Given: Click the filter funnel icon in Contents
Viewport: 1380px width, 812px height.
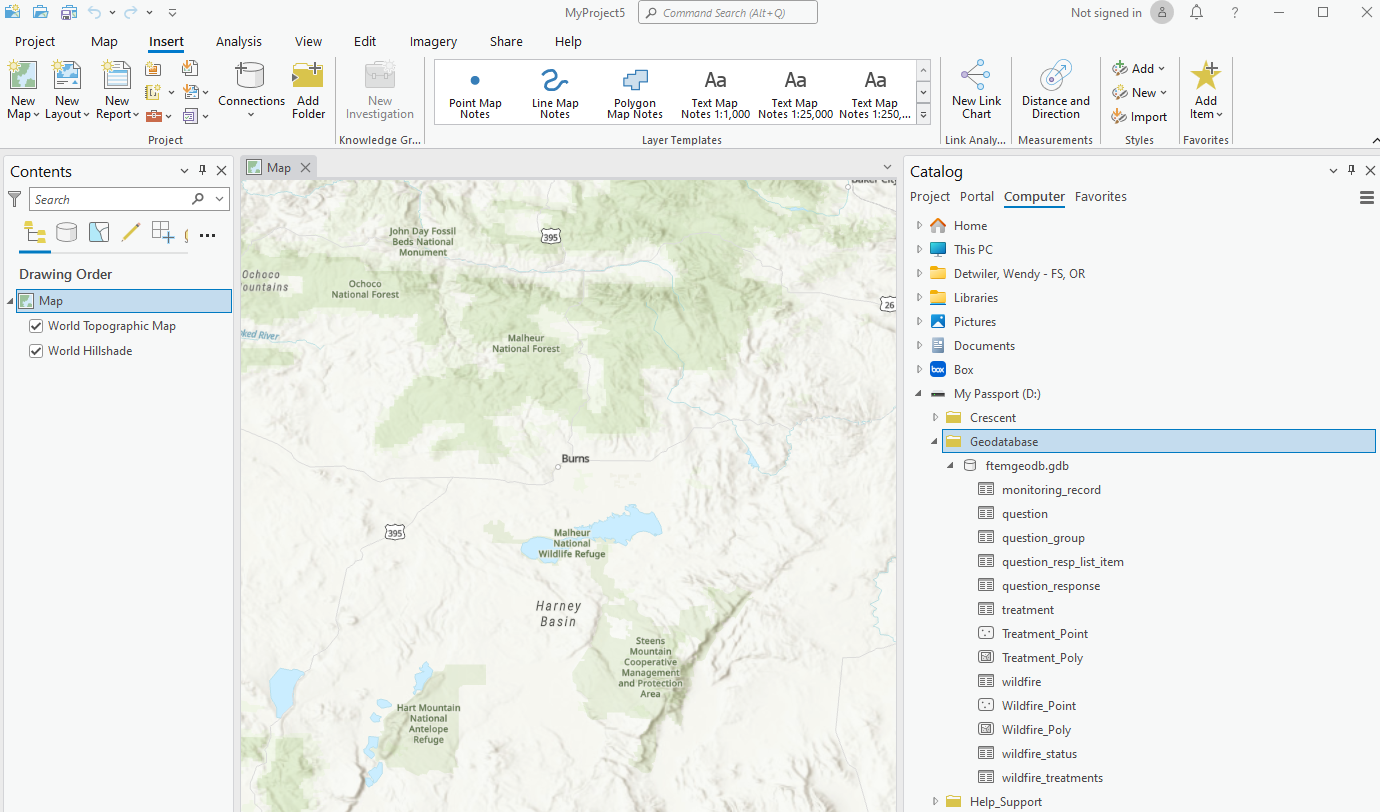Looking at the screenshot, I should (14, 200).
